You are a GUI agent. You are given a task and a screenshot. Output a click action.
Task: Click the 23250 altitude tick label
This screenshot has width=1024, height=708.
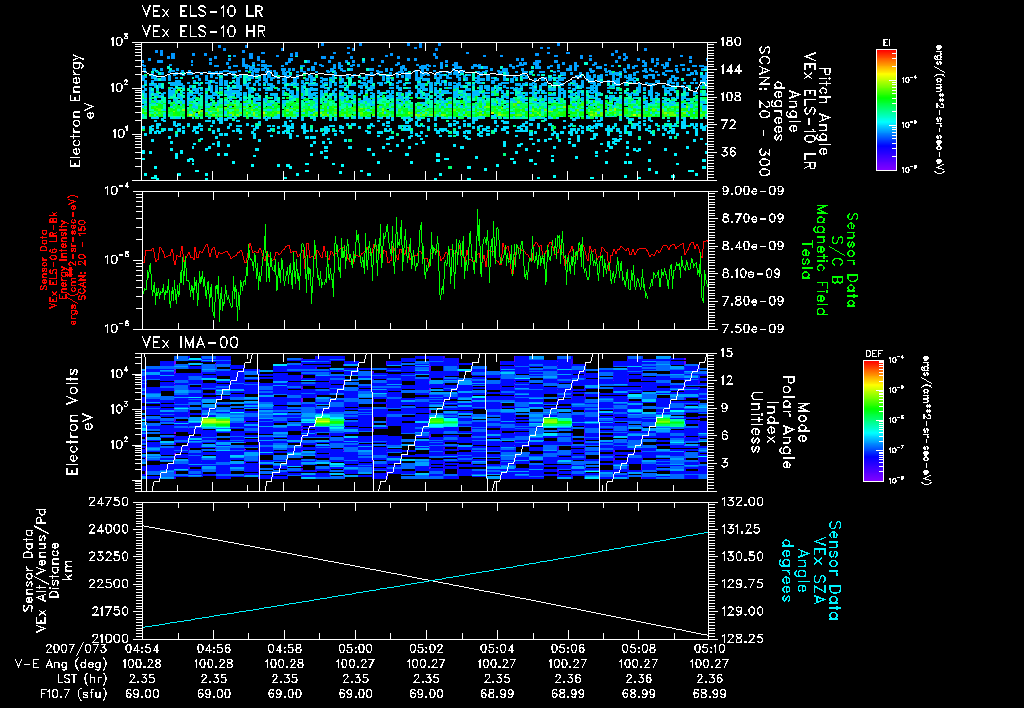coord(108,556)
